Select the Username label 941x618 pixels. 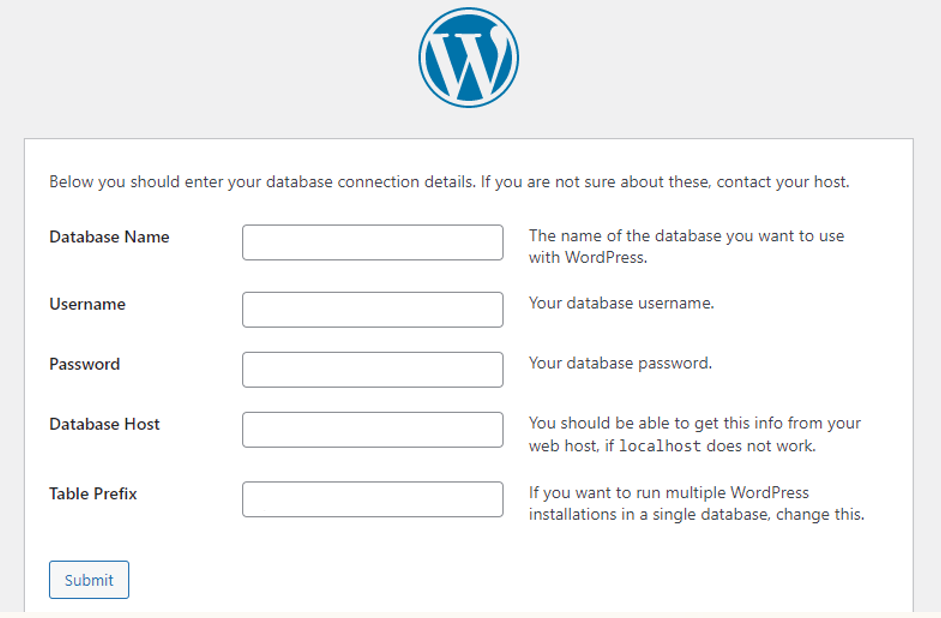click(x=87, y=304)
